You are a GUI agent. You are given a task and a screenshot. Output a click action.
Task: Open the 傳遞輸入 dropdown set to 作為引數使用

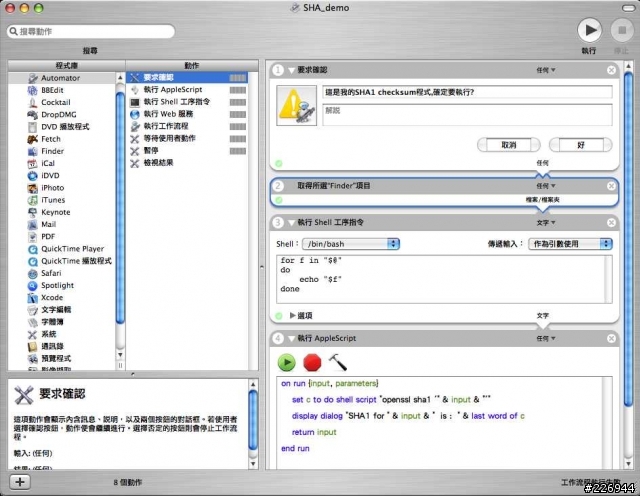click(570, 244)
